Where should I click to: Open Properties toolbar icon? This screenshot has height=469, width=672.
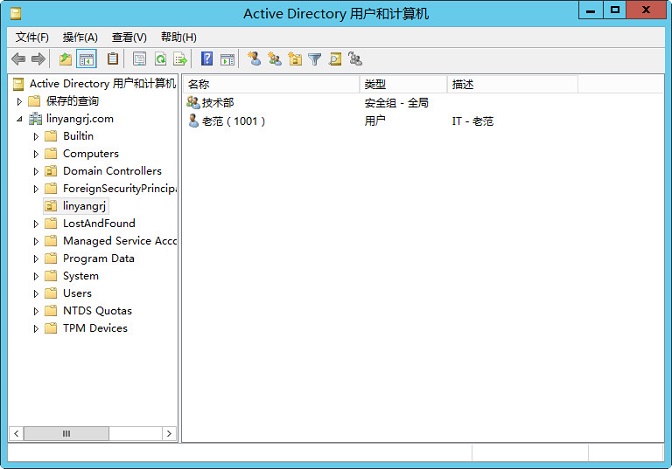(x=139, y=59)
